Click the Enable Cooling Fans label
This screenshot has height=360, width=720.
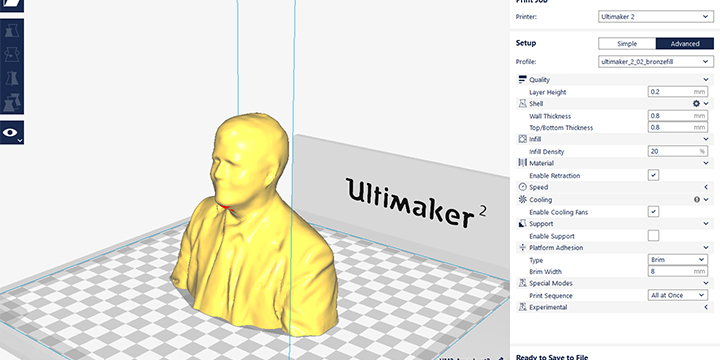(558, 212)
